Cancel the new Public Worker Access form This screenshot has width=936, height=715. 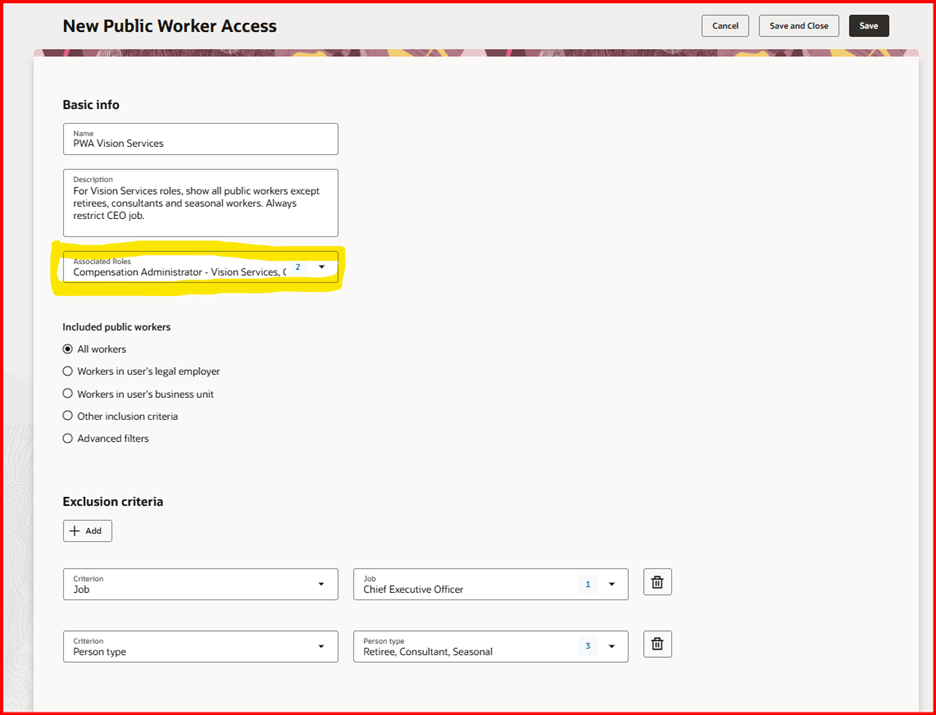click(x=724, y=25)
